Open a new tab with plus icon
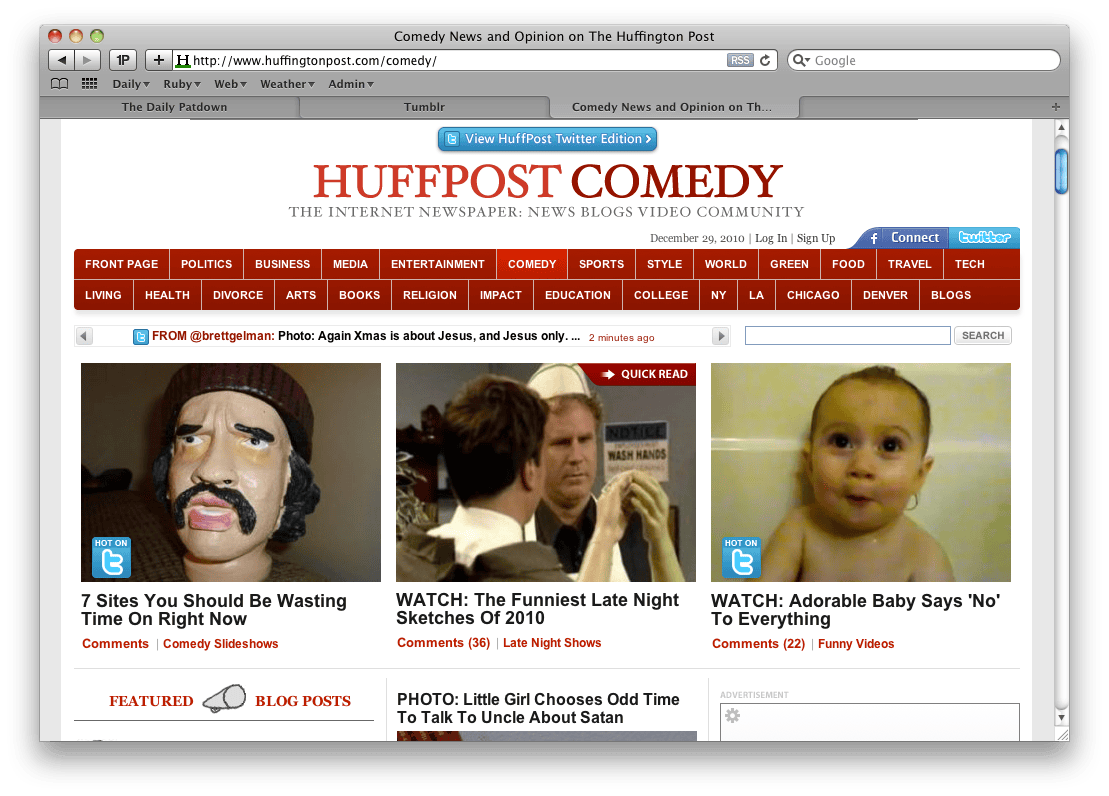Viewport: 1109px width, 796px height. point(1055,107)
